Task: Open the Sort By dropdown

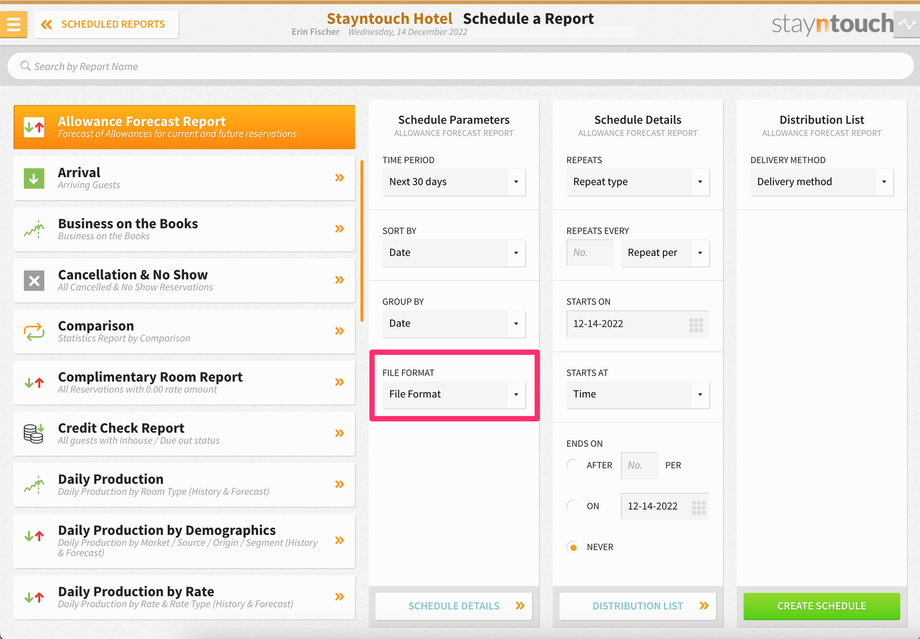Action: coord(454,253)
